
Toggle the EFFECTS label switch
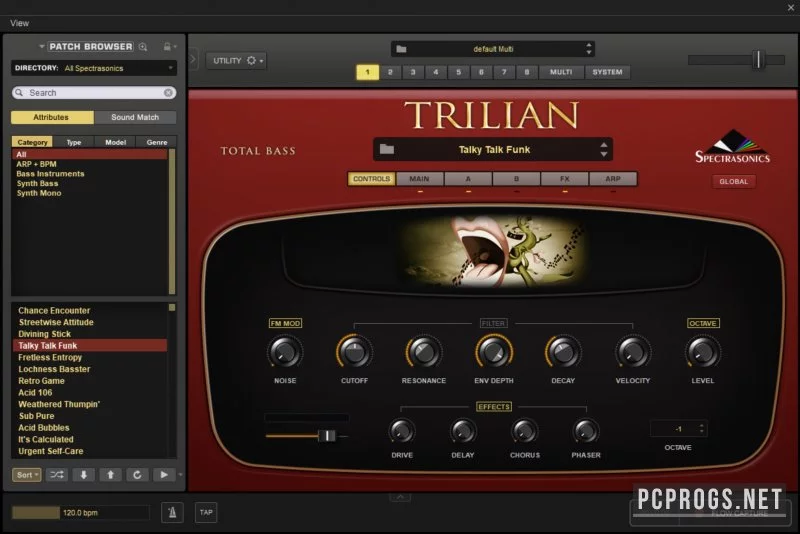(x=493, y=406)
